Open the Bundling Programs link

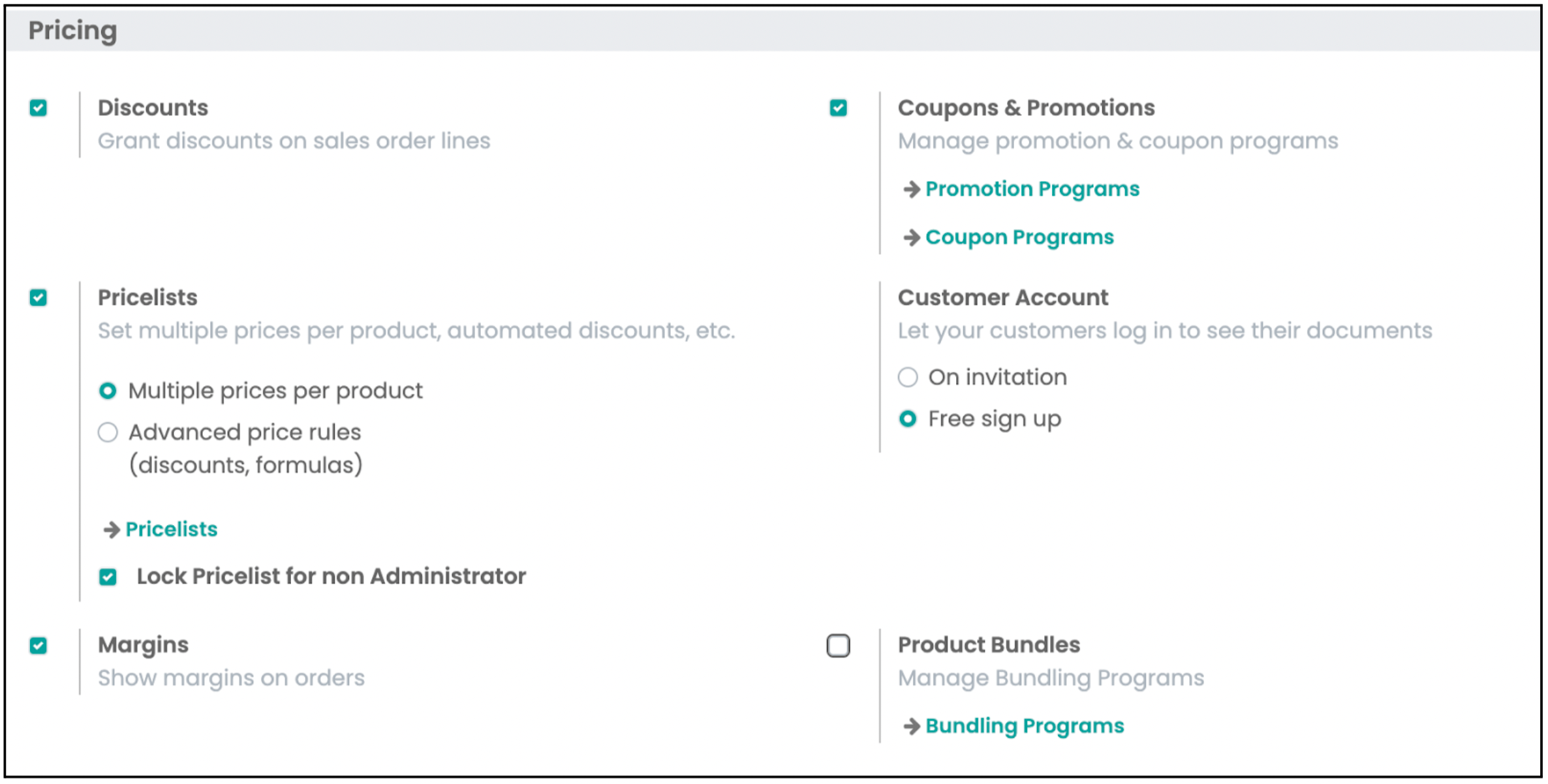tap(1025, 726)
